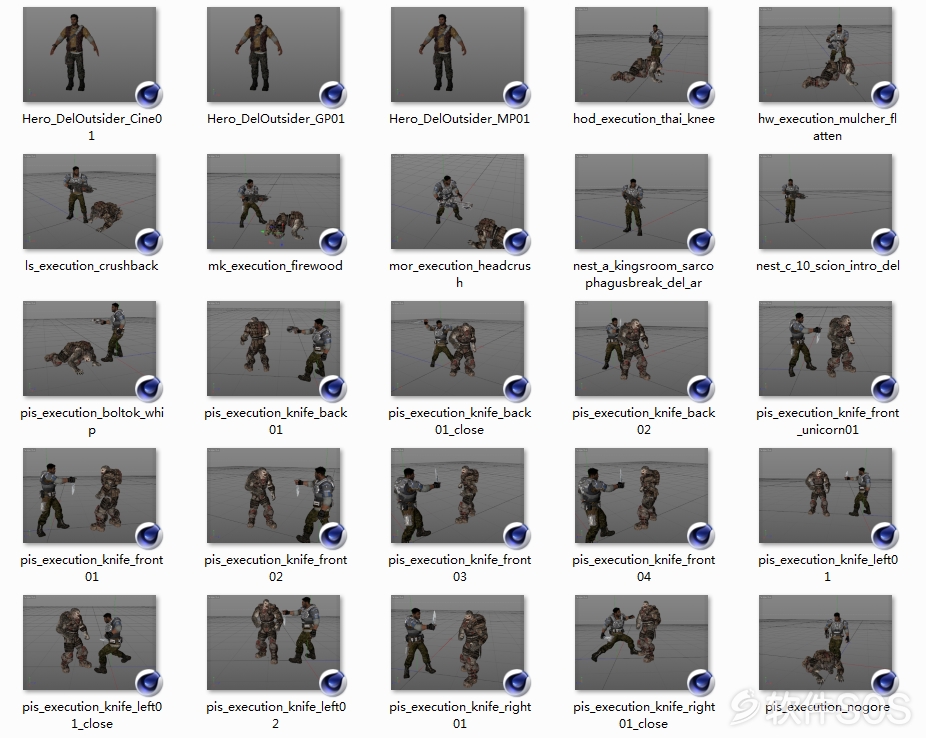Image resolution: width=926 pixels, height=738 pixels.
Task: Click Cinema 4D badge on Hero_DelOutsider_MP01
Action: pos(517,95)
